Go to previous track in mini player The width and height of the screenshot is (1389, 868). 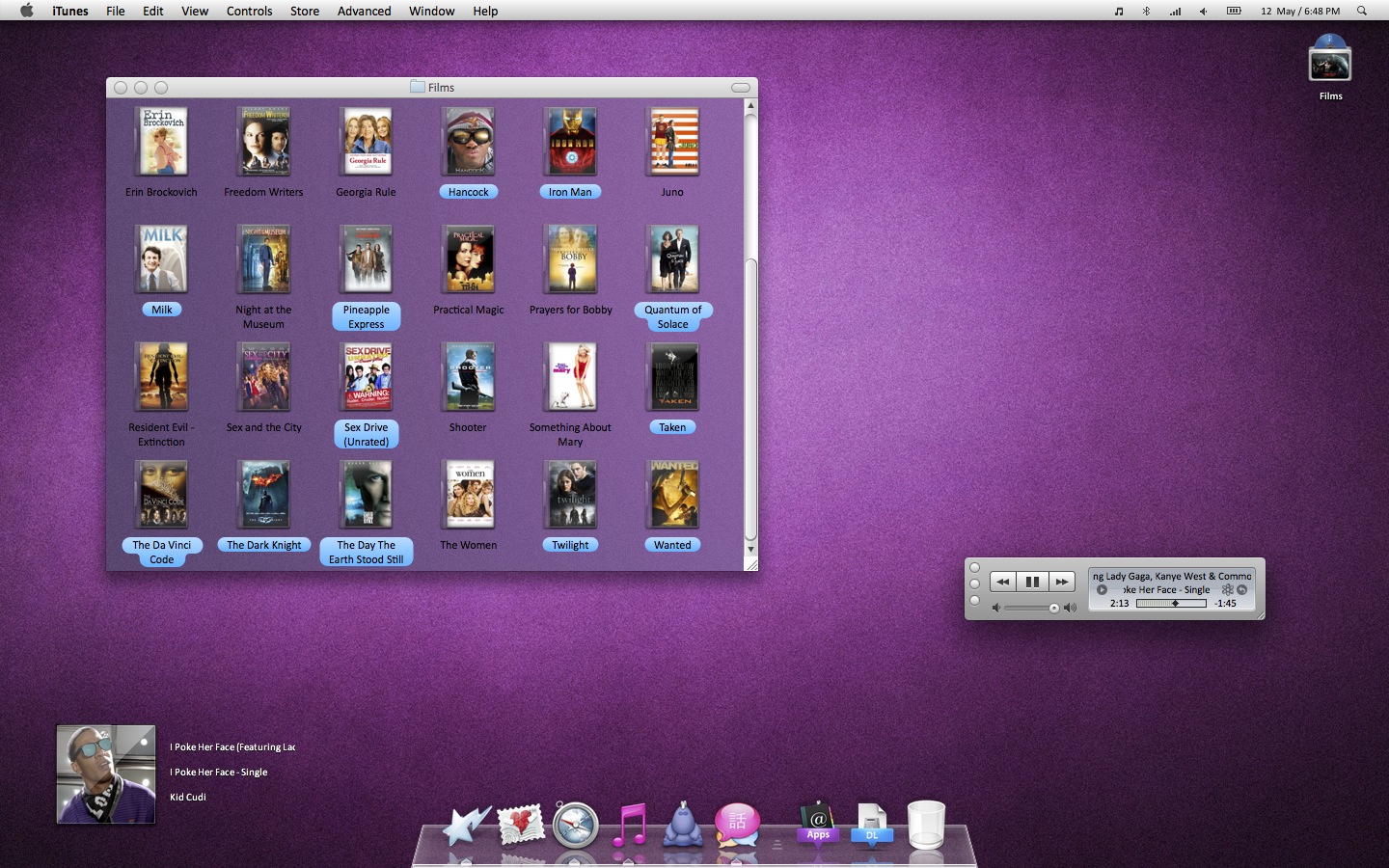(x=1003, y=582)
